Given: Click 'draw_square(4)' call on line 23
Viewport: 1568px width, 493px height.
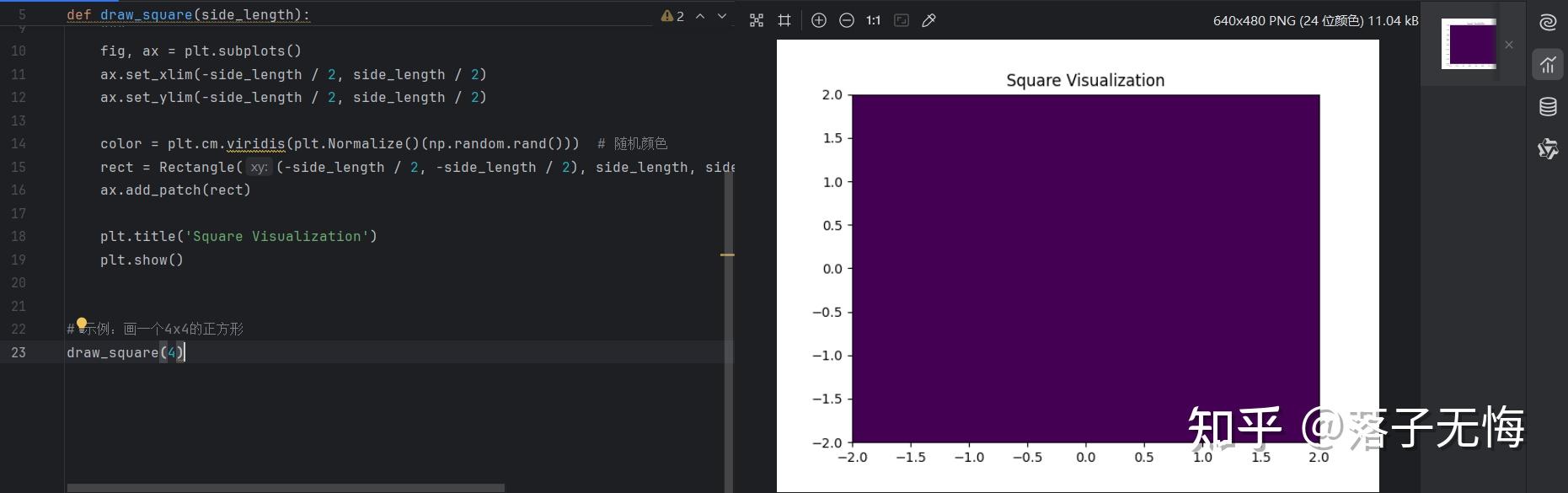Looking at the screenshot, I should 126,352.
